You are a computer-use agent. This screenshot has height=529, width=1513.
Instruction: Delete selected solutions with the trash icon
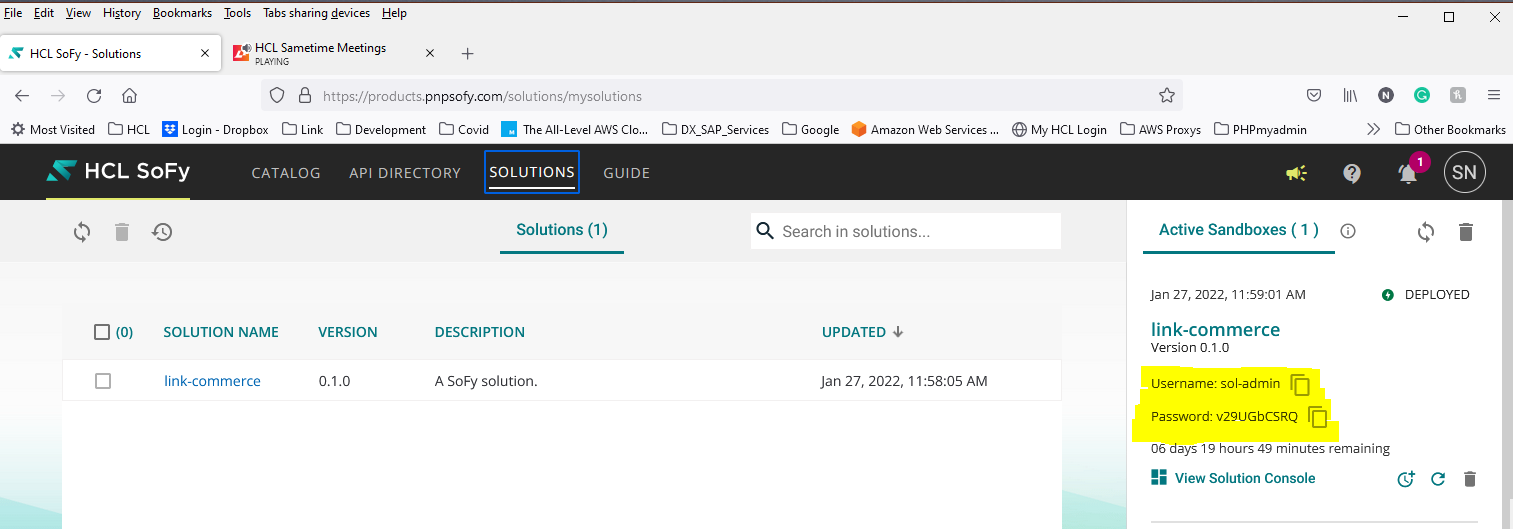tap(122, 232)
